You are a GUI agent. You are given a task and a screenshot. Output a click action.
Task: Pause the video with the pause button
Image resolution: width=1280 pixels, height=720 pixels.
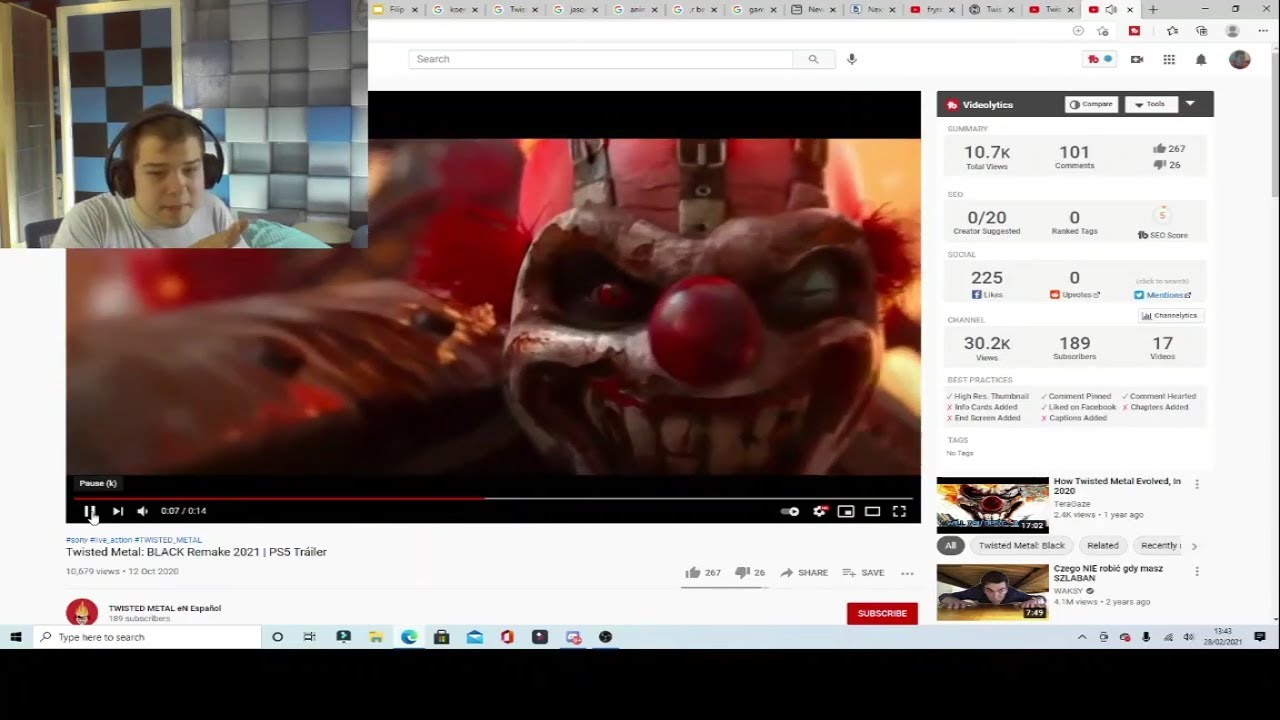click(90, 511)
